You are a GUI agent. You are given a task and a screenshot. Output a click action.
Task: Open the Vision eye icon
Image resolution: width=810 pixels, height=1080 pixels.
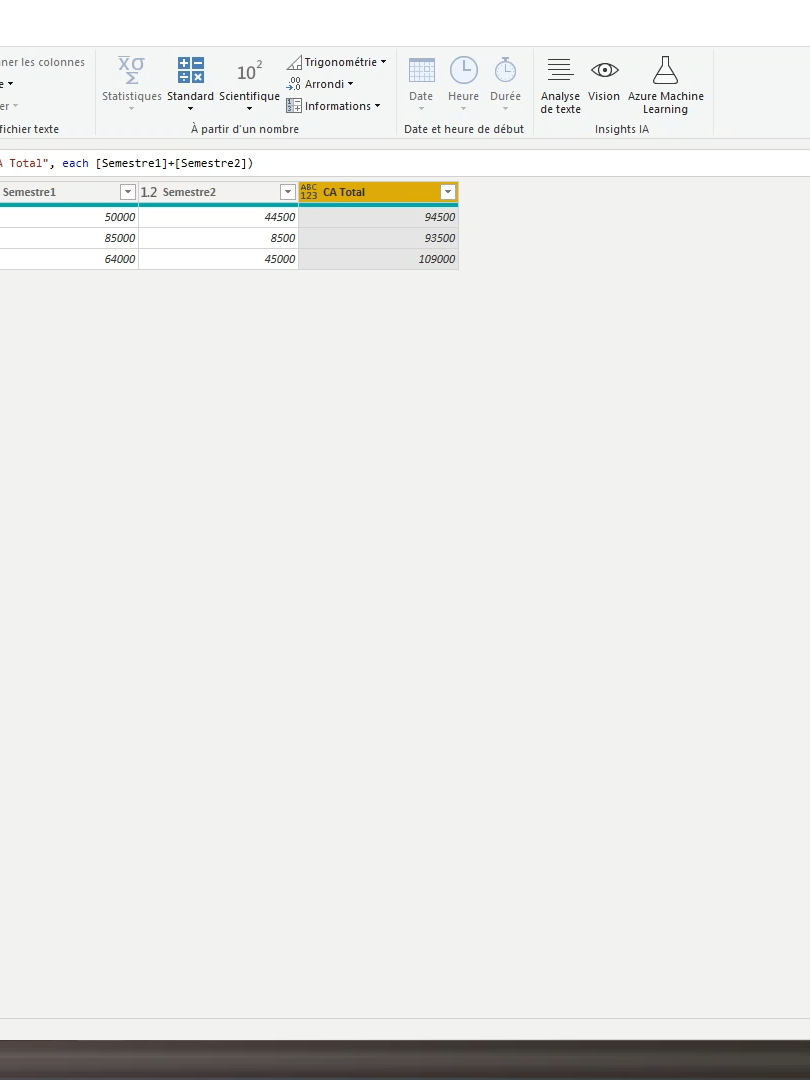(x=604, y=70)
